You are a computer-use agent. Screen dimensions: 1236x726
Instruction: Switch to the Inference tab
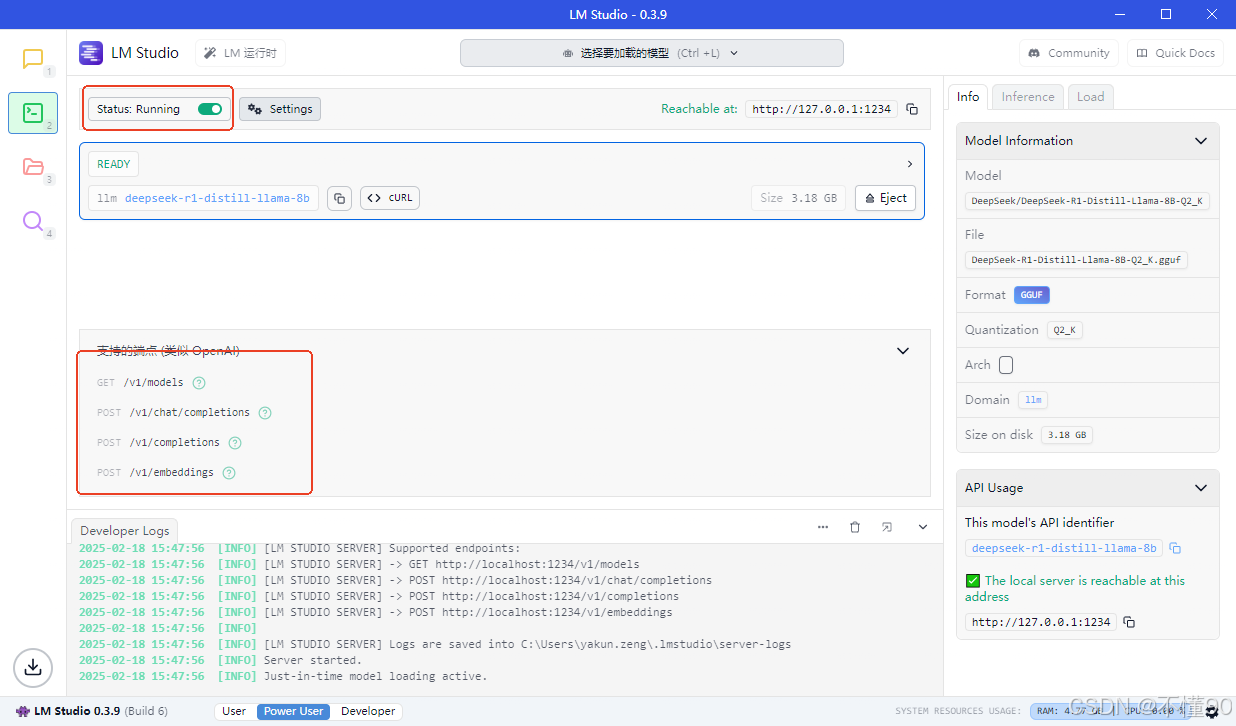pos(1027,96)
